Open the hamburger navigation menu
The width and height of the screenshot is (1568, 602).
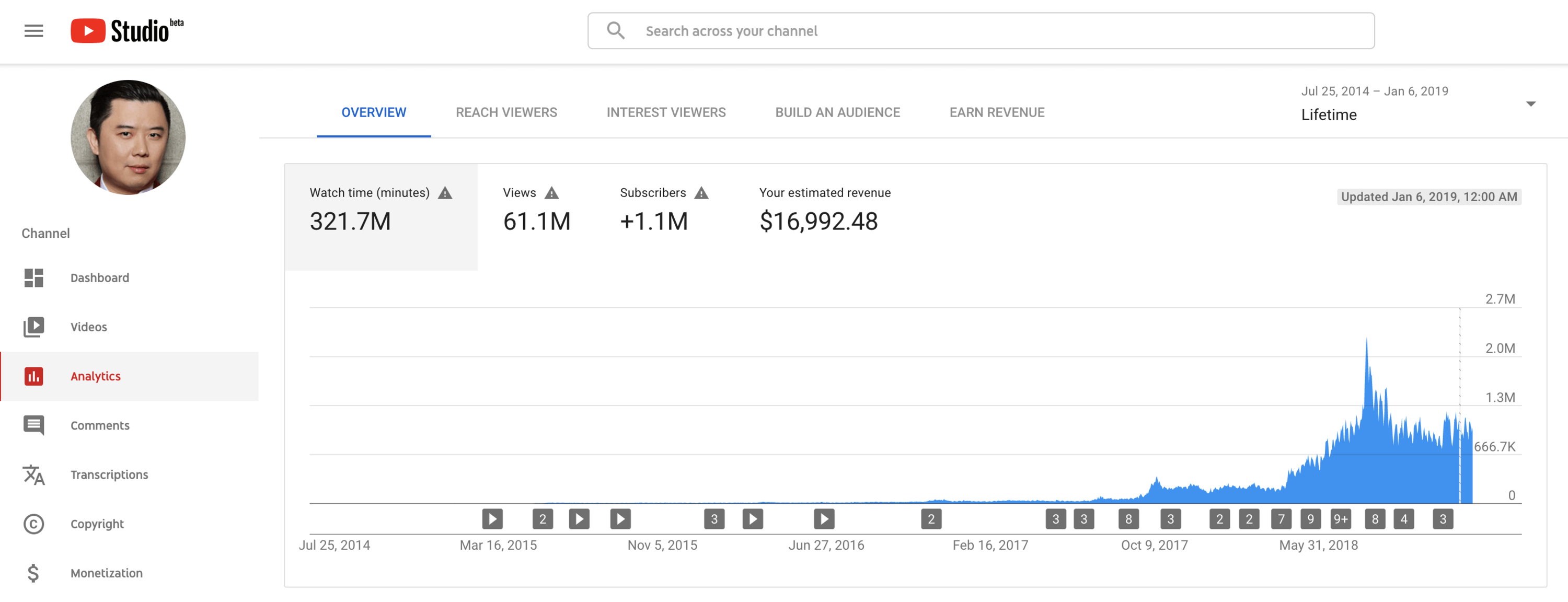pos(33,30)
